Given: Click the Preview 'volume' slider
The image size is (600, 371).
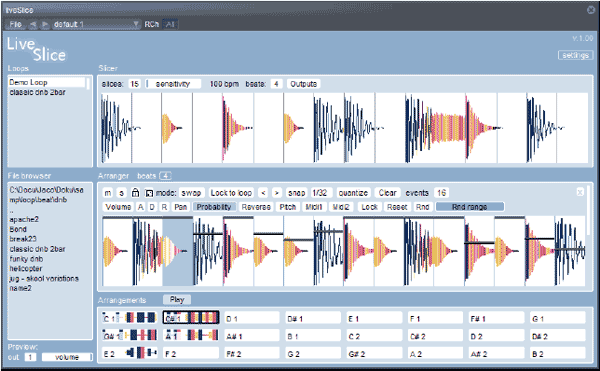Looking at the screenshot, I should (67, 357).
